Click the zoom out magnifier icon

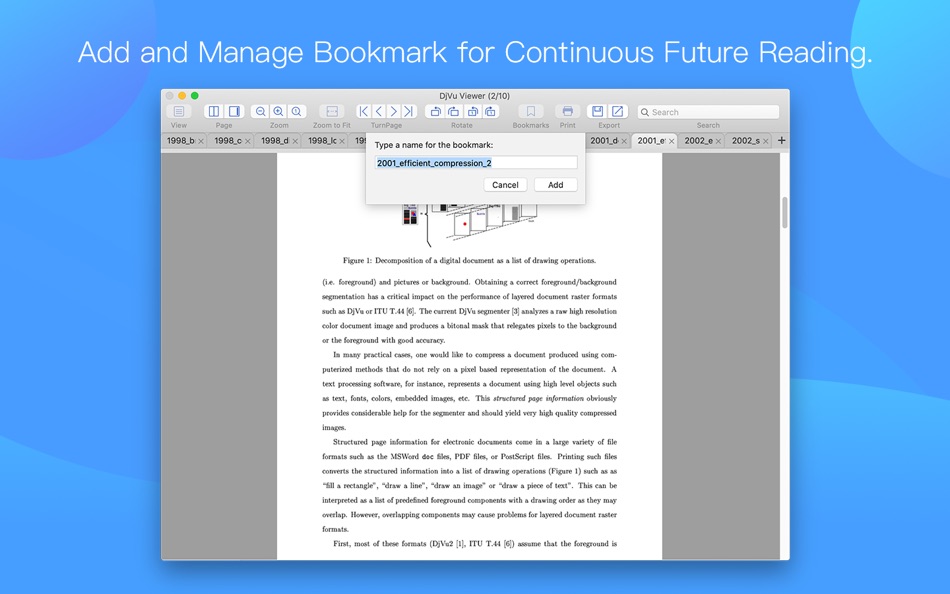coord(261,112)
